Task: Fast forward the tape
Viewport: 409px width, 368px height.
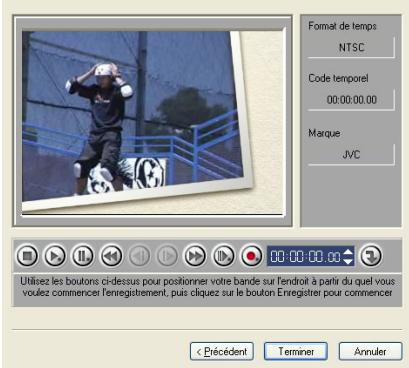Action: tap(195, 256)
